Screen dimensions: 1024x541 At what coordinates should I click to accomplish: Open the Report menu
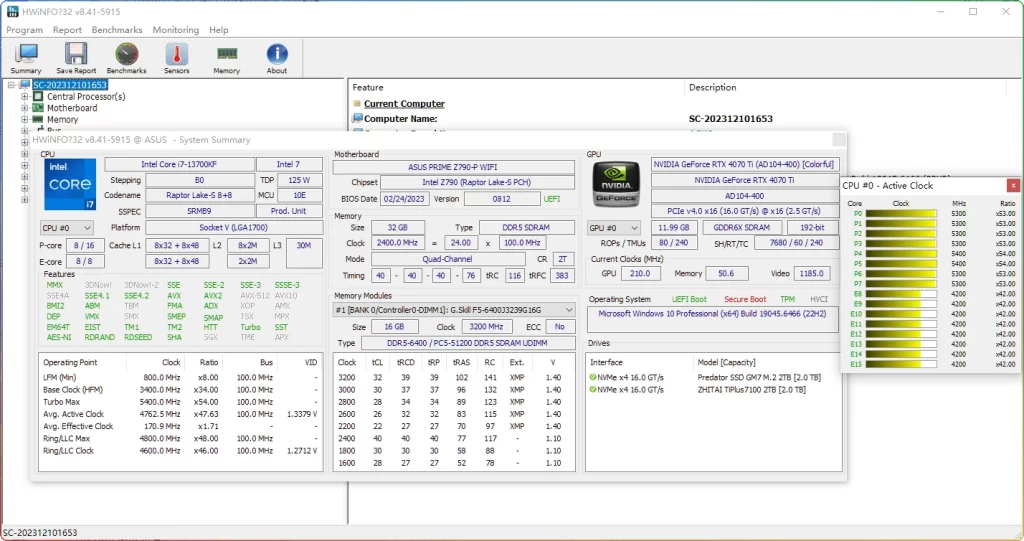tap(67, 30)
